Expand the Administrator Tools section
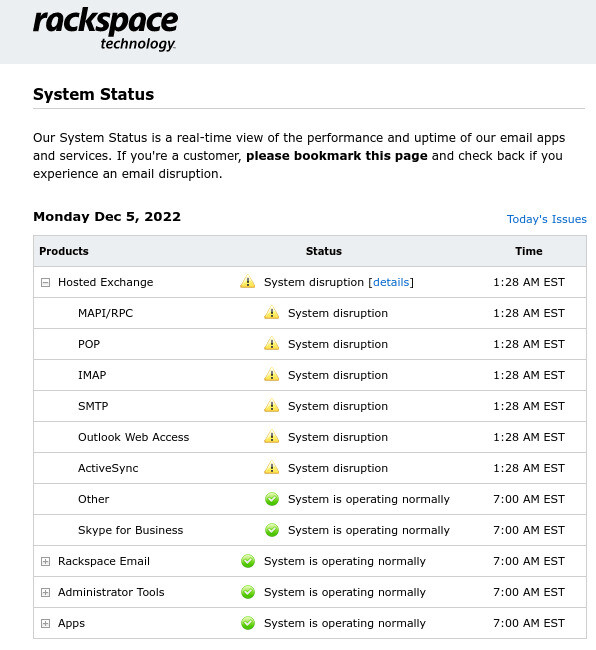Viewport: 596px width, 650px height. 45,593
